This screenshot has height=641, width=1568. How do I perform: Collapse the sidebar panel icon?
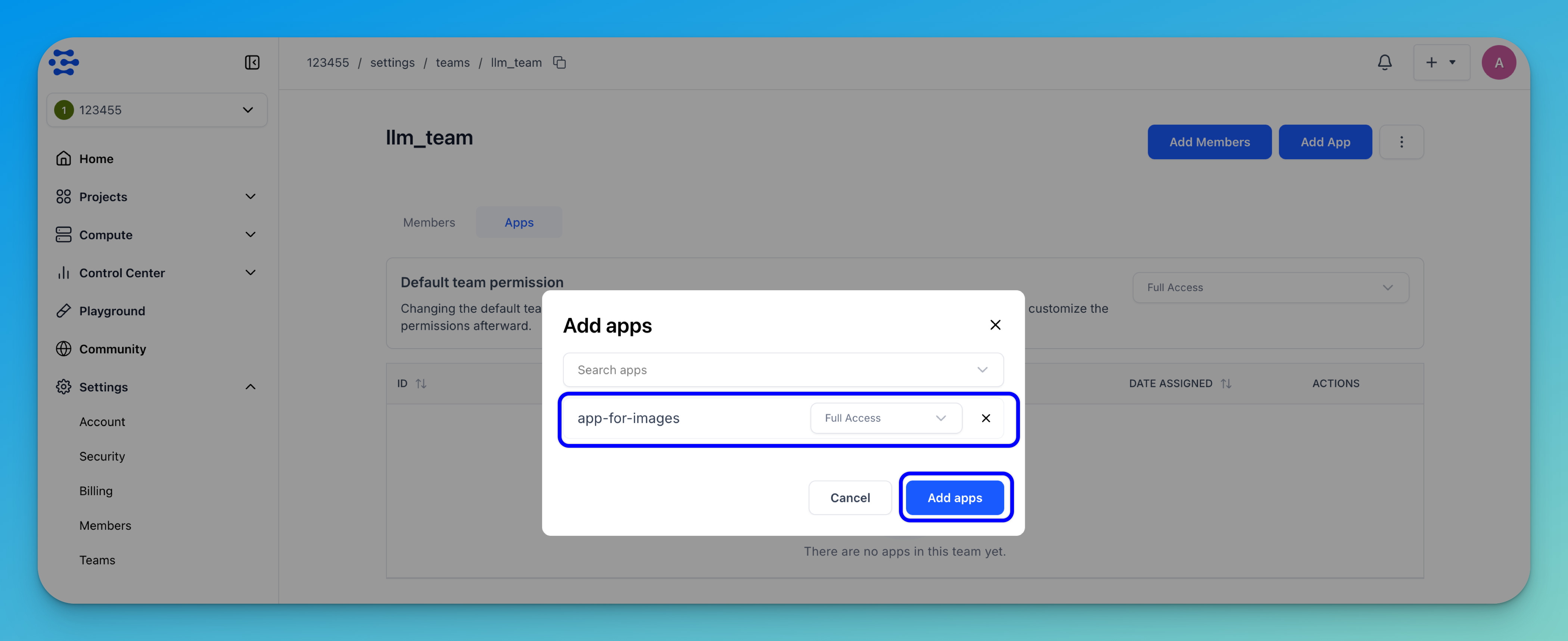click(x=252, y=63)
